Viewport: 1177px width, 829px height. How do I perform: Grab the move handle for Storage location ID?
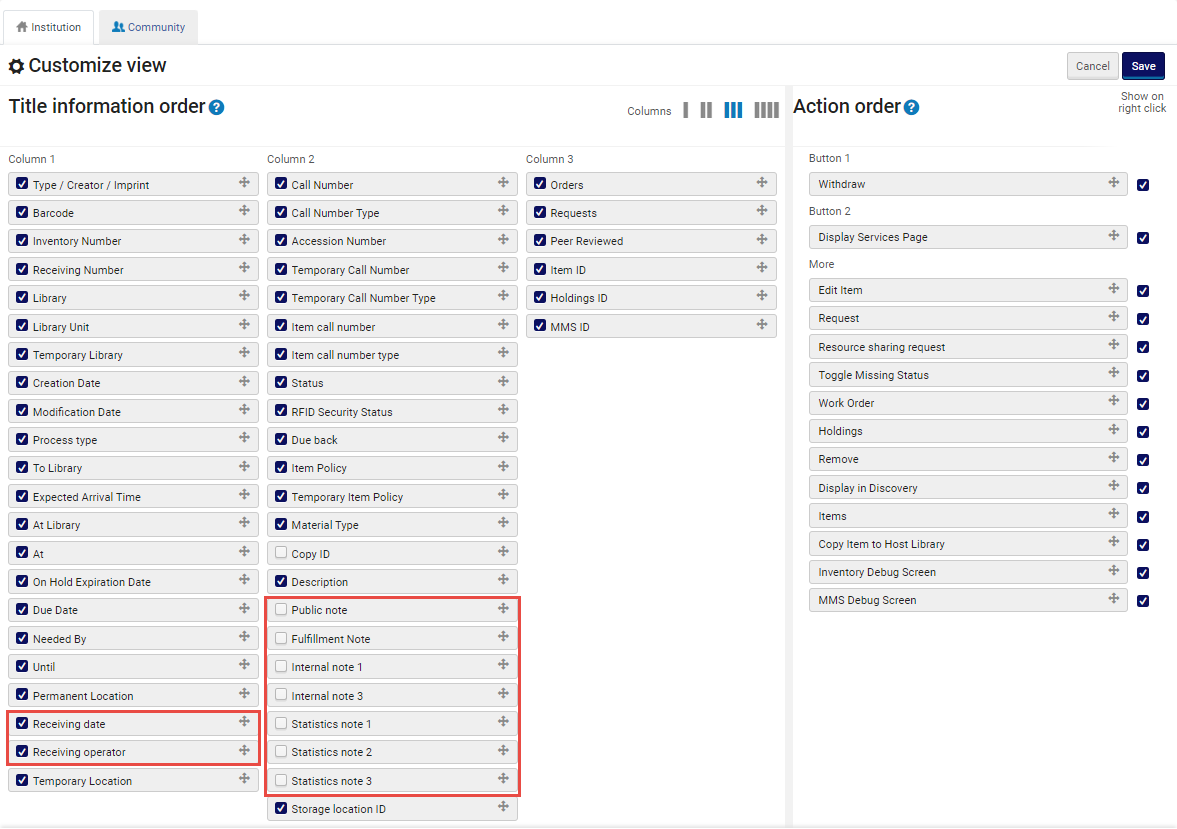(x=503, y=806)
